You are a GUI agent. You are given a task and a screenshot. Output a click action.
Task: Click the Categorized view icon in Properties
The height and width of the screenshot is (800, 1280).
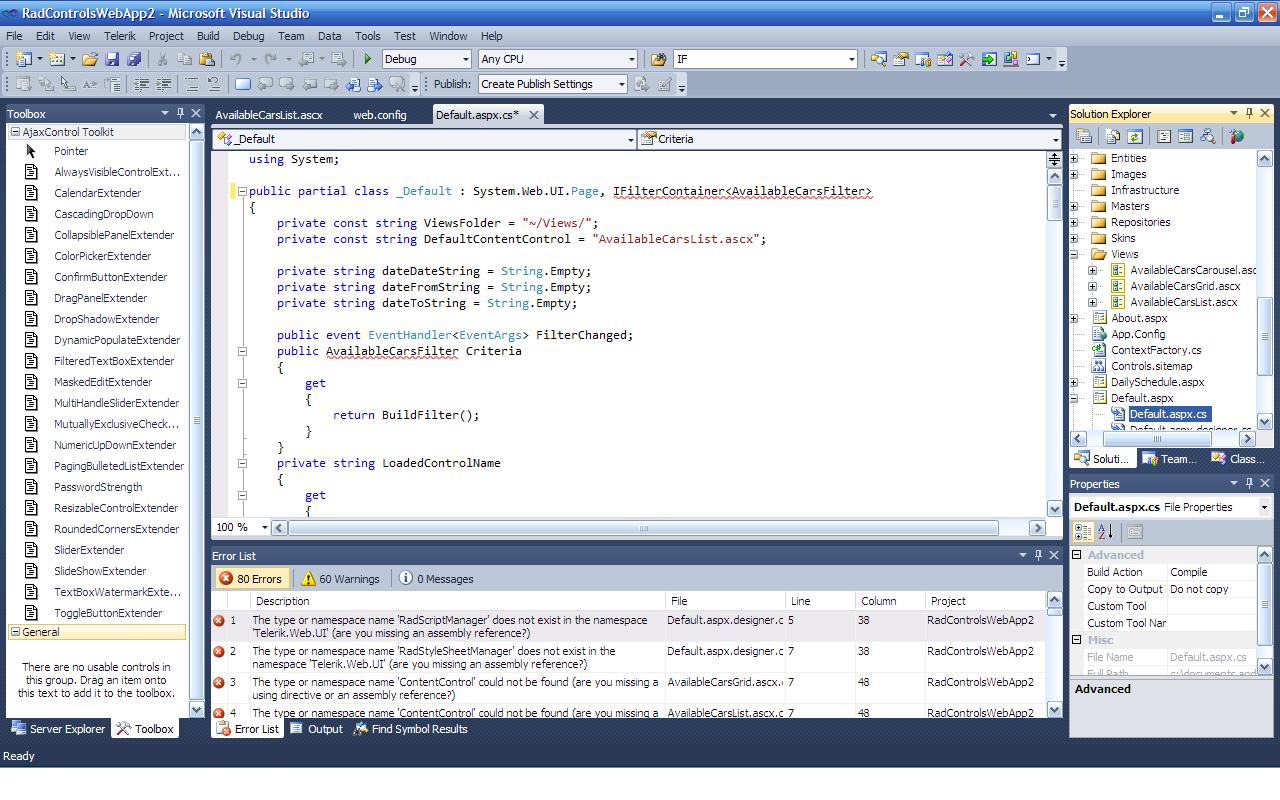coord(1083,532)
